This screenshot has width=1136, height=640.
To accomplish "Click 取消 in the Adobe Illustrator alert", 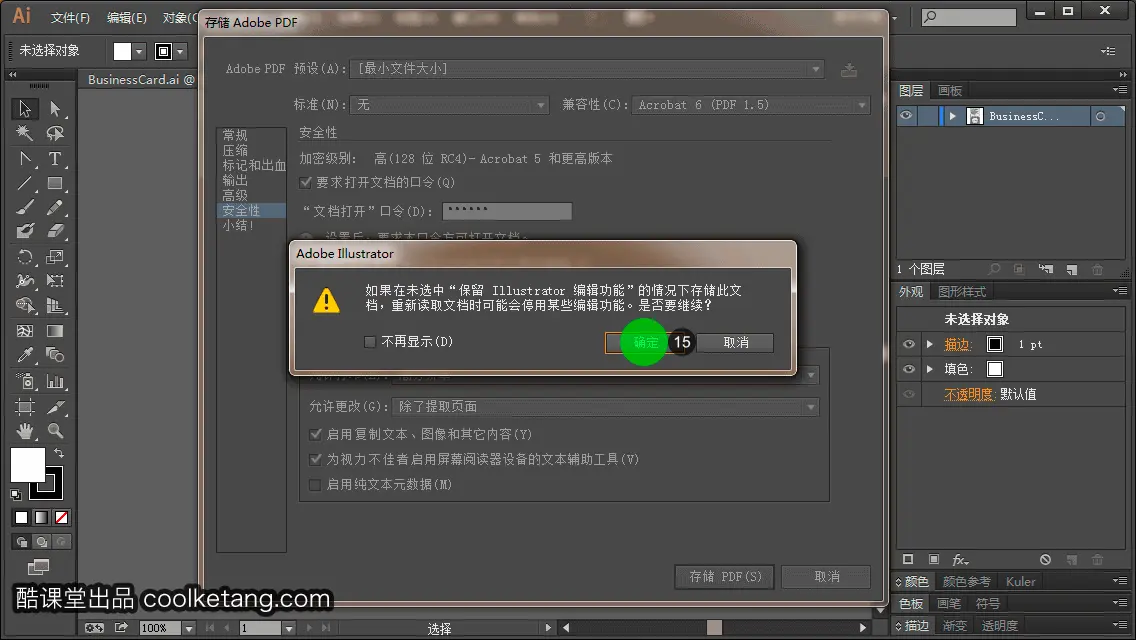I will click(x=736, y=342).
